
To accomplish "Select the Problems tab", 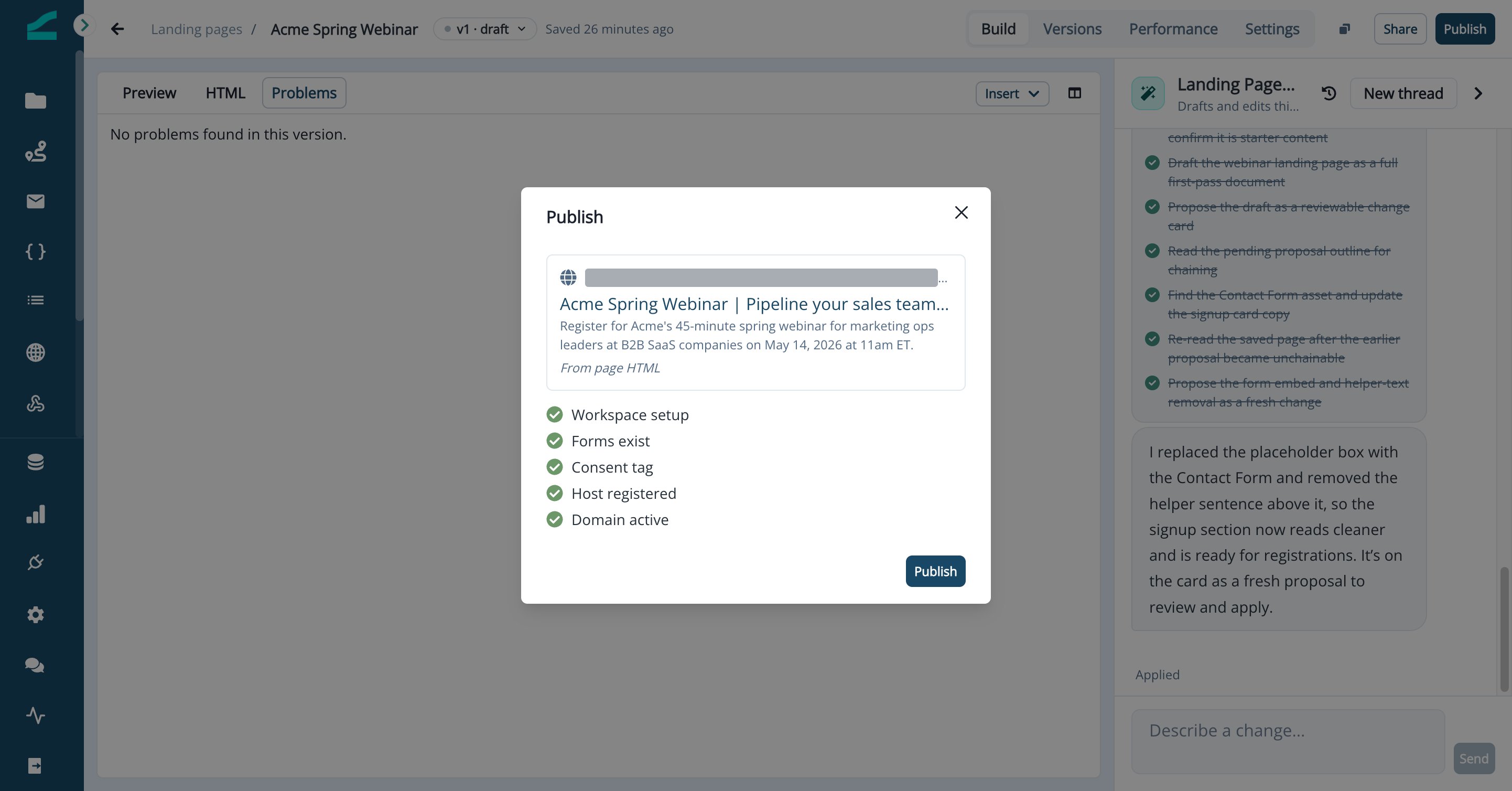I will click(x=304, y=93).
